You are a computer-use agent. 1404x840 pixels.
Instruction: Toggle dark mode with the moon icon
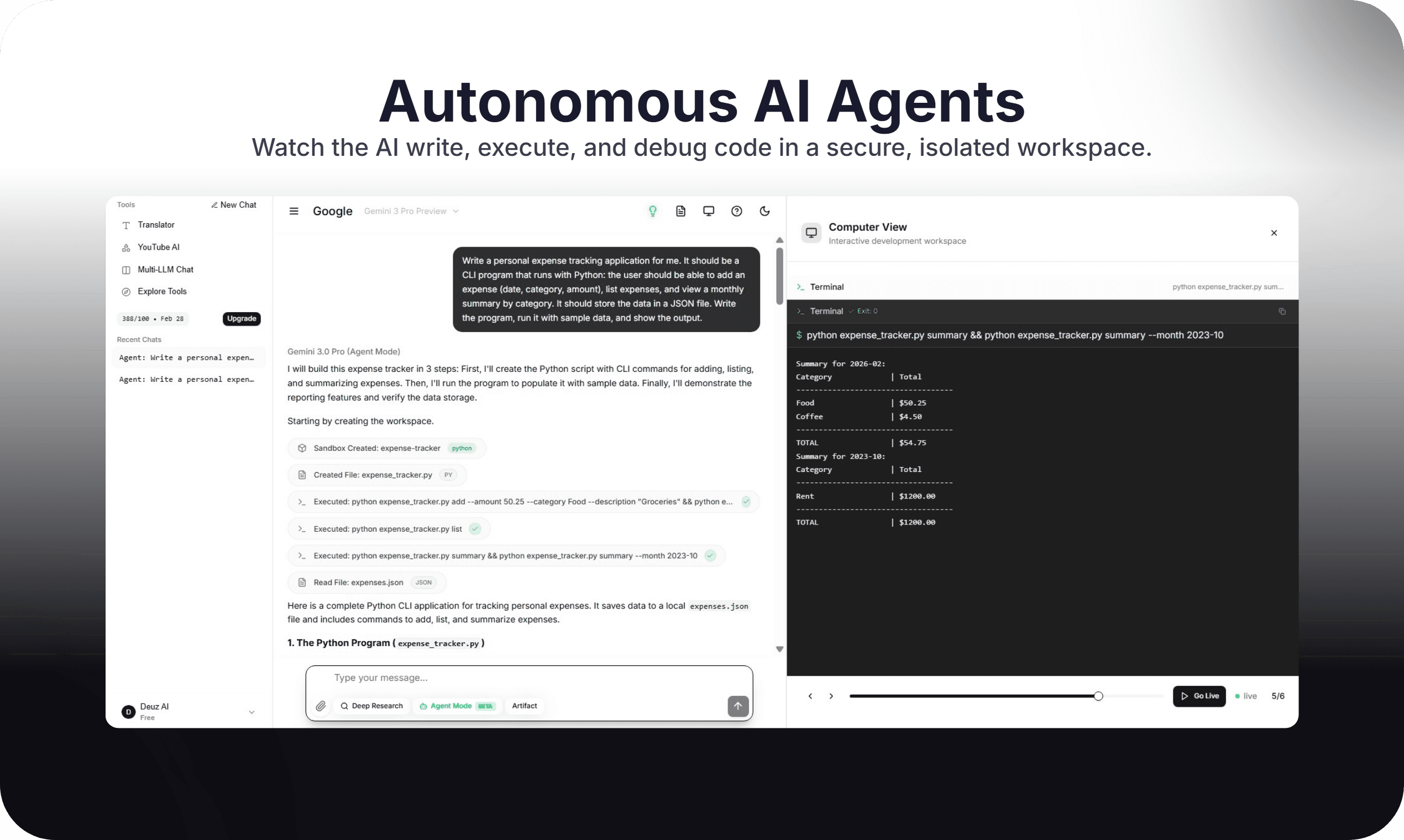click(x=765, y=211)
